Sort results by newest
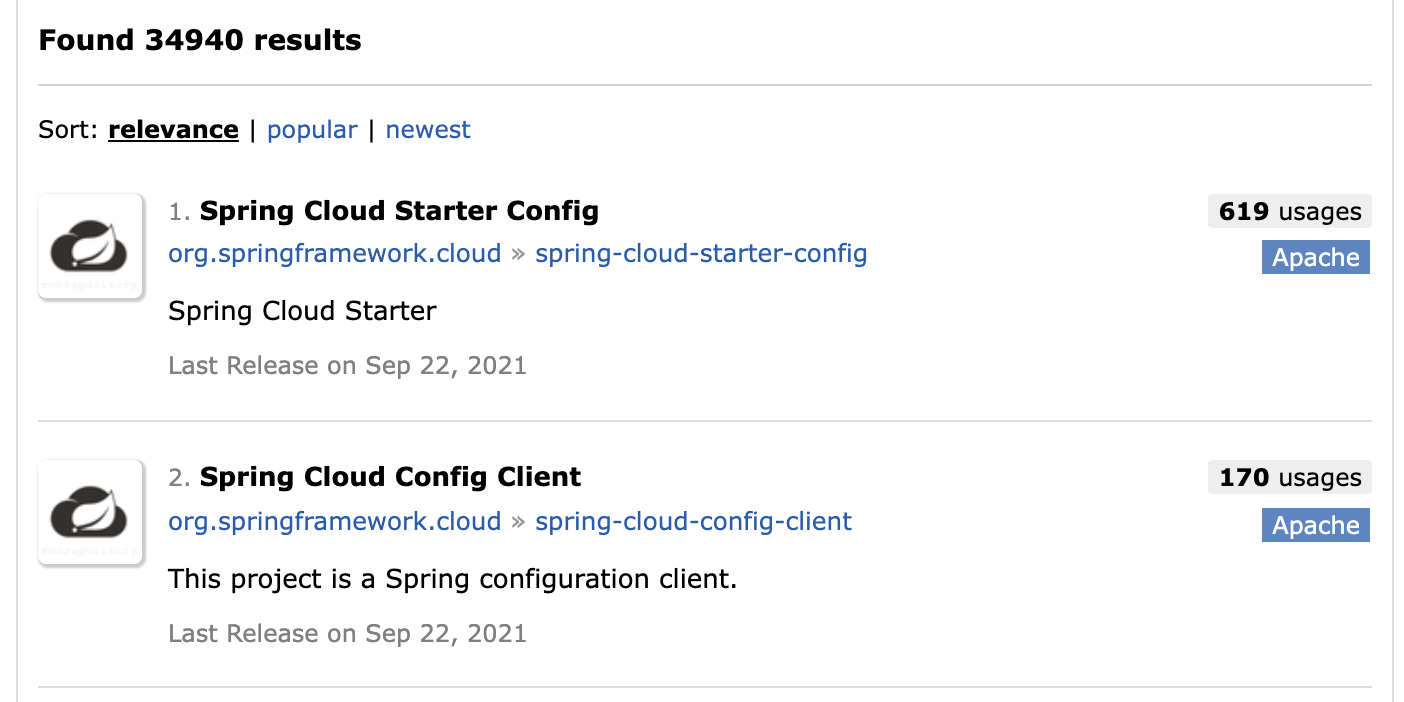The width and height of the screenshot is (1404, 702). [428, 129]
